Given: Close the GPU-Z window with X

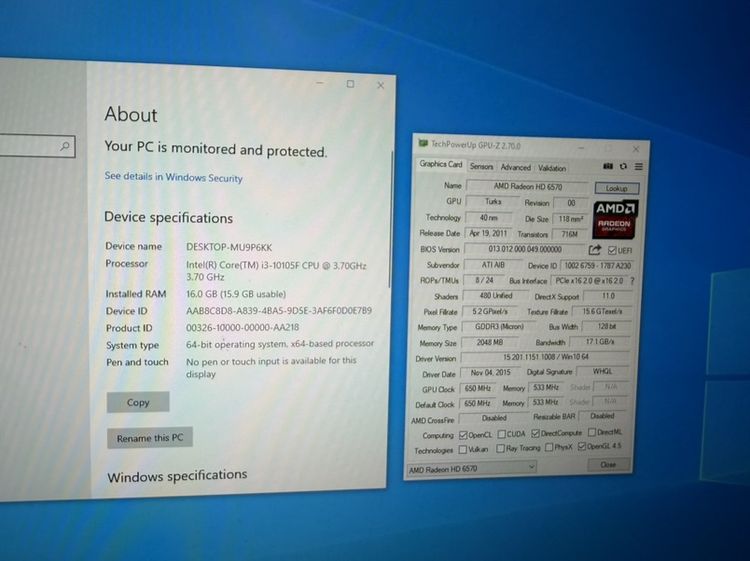Looking at the screenshot, I should point(636,149).
